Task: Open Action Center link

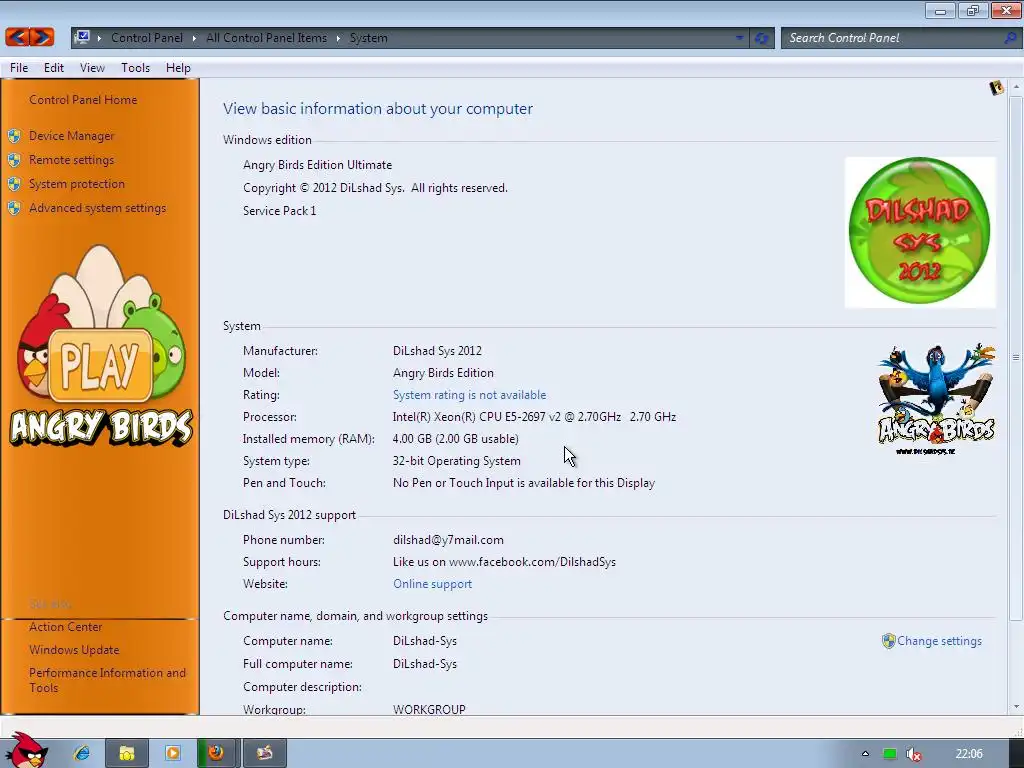Action: (65, 627)
